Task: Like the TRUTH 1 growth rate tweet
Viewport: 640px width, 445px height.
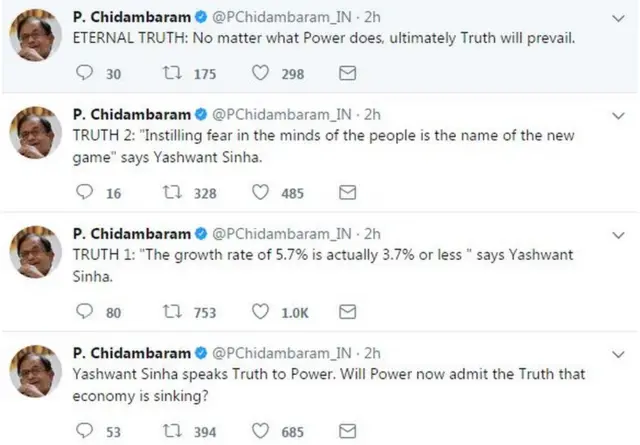Action: 261,312
